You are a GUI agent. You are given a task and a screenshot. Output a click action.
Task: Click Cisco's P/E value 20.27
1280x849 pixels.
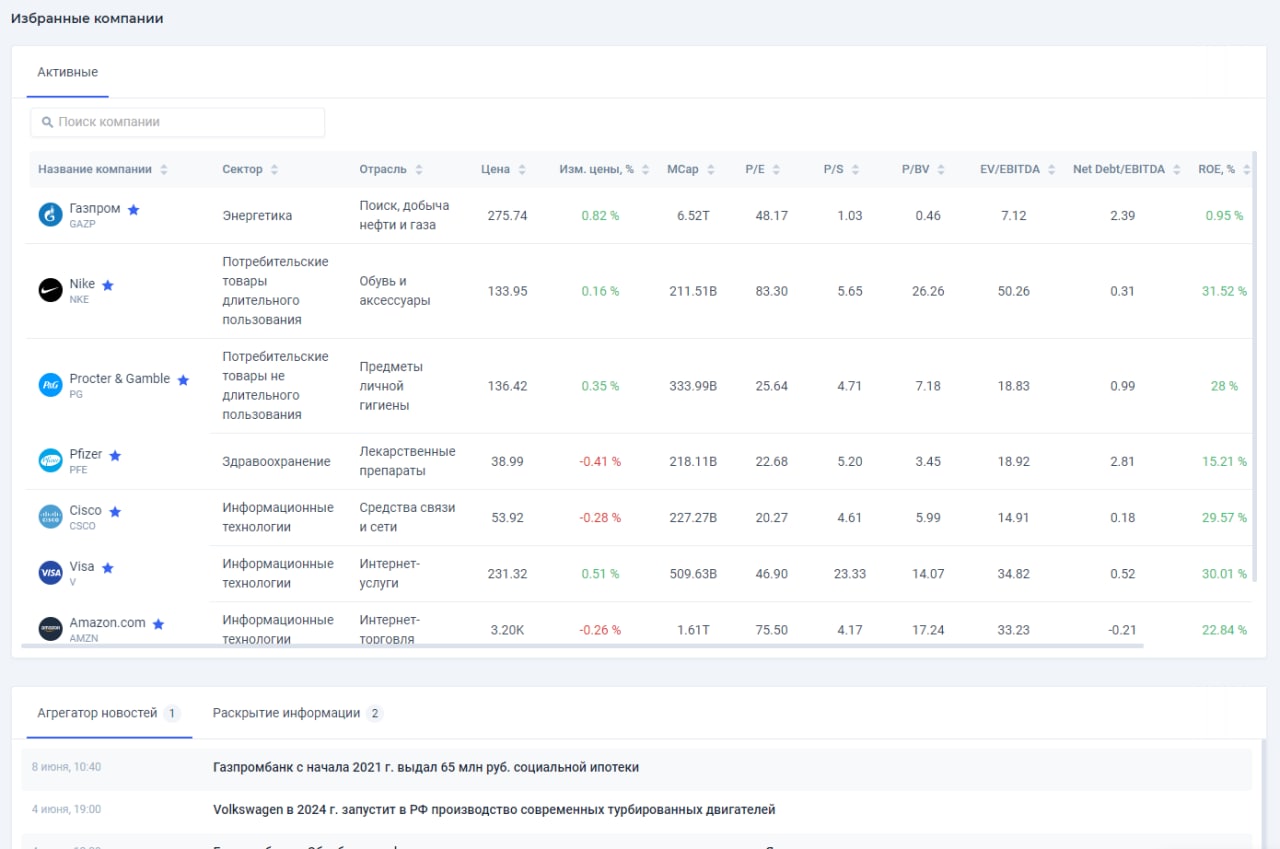(772, 518)
